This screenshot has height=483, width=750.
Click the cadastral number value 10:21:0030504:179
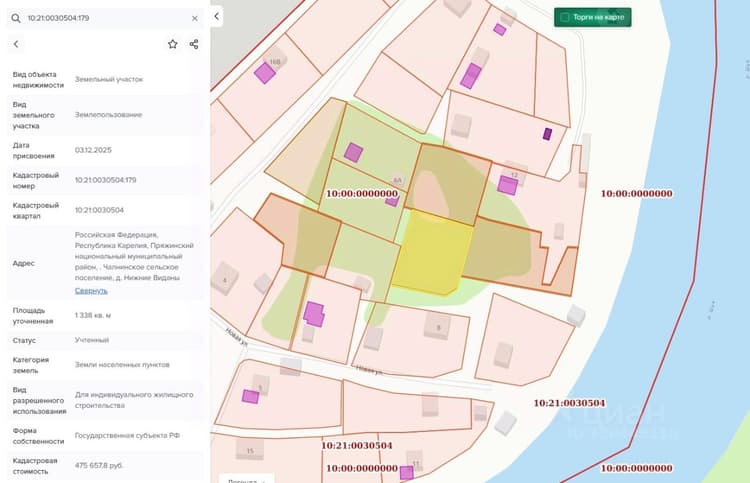(x=105, y=180)
